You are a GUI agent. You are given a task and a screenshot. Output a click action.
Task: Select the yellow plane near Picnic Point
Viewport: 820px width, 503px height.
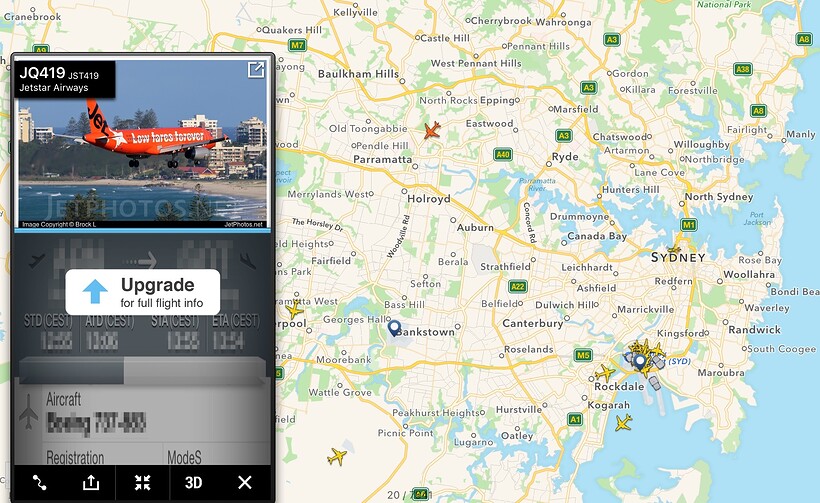click(x=337, y=456)
